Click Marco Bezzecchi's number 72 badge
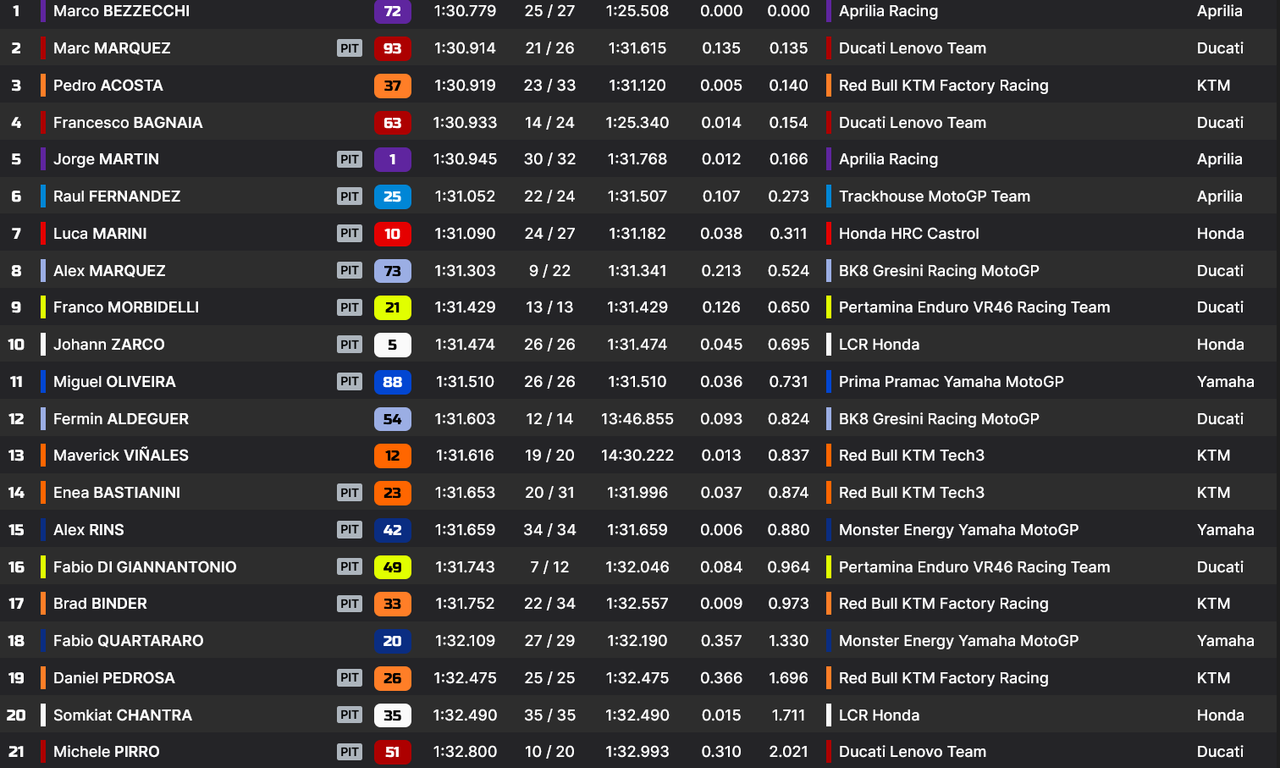 coord(392,11)
